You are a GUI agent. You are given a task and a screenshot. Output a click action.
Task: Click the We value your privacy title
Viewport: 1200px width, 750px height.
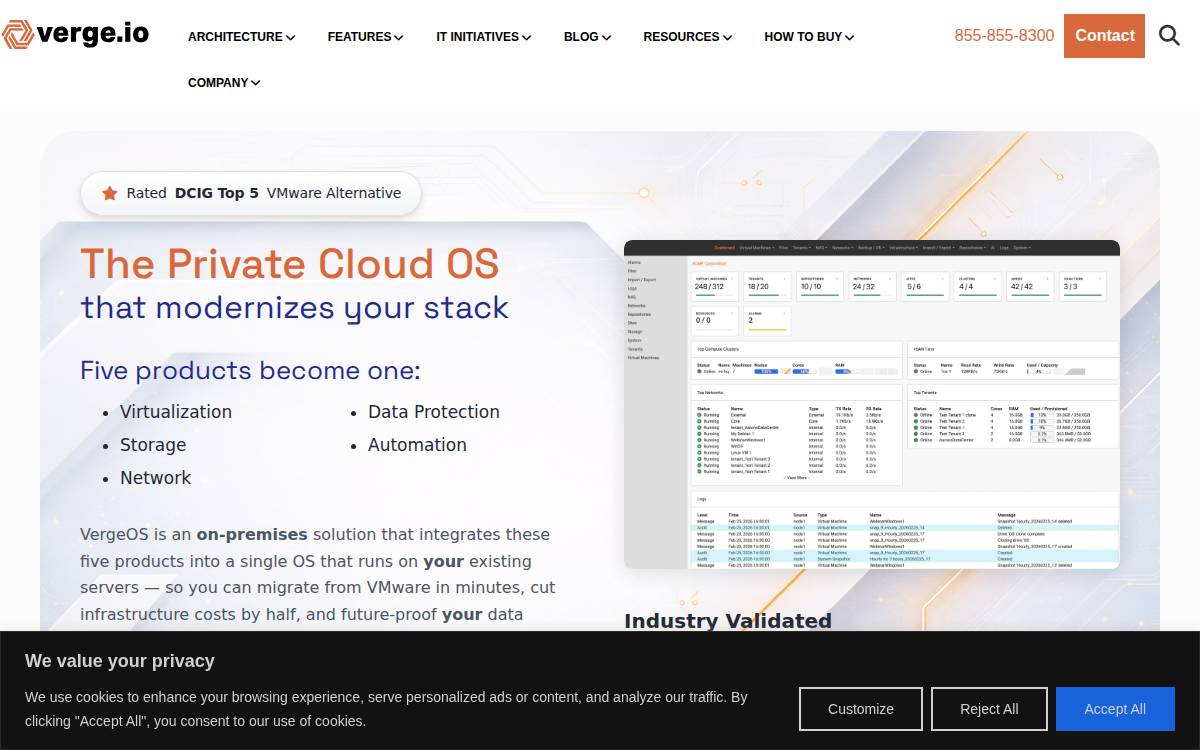pos(120,661)
